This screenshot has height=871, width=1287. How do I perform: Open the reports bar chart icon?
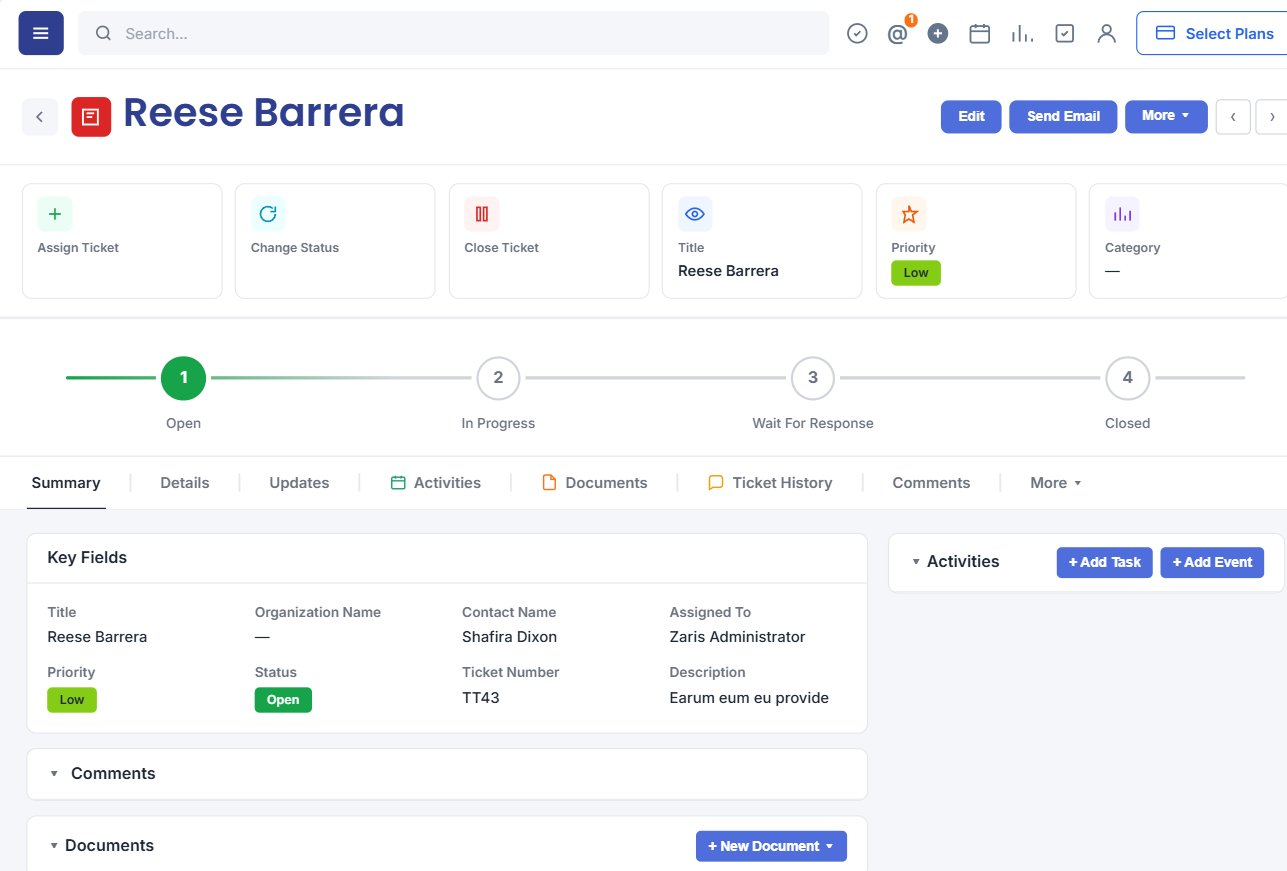pyautogui.click(x=1022, y=33)
